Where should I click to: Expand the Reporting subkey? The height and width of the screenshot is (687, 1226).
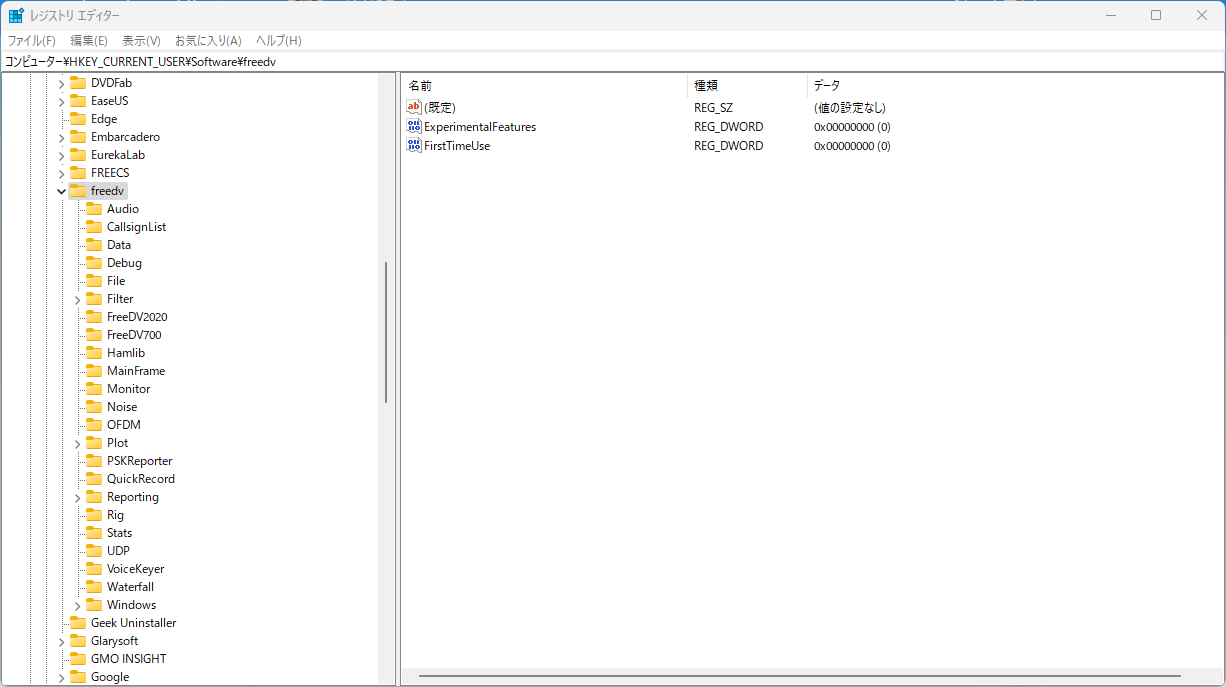point(78,497)
